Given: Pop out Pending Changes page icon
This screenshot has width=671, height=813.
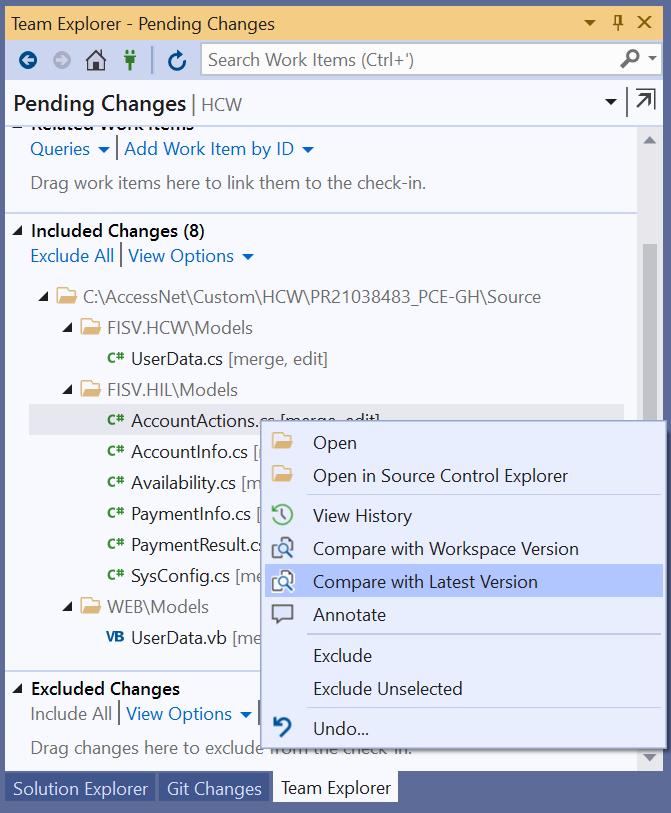Looking at the screenshot, I should (x=645, y=102).
